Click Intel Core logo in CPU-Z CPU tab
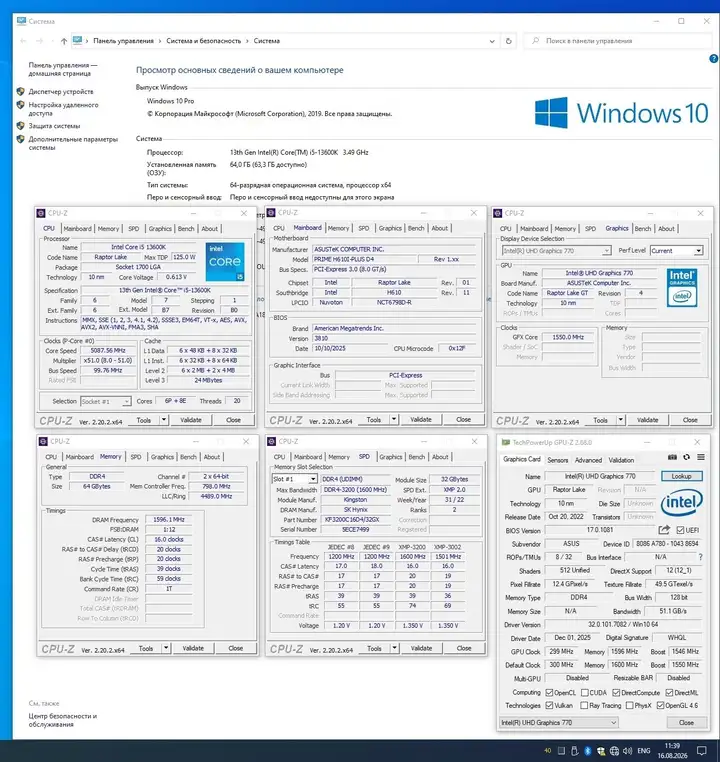Screen dimensions: 720x762 point(225,261)
